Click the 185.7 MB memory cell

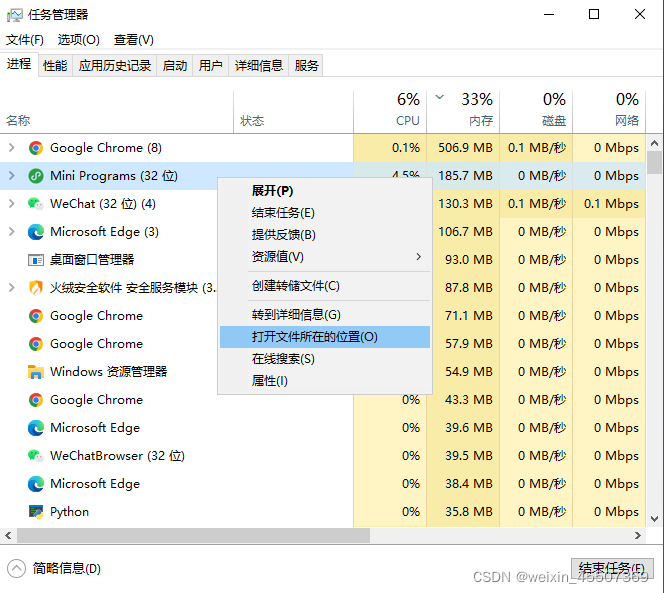tap(463, 176)
